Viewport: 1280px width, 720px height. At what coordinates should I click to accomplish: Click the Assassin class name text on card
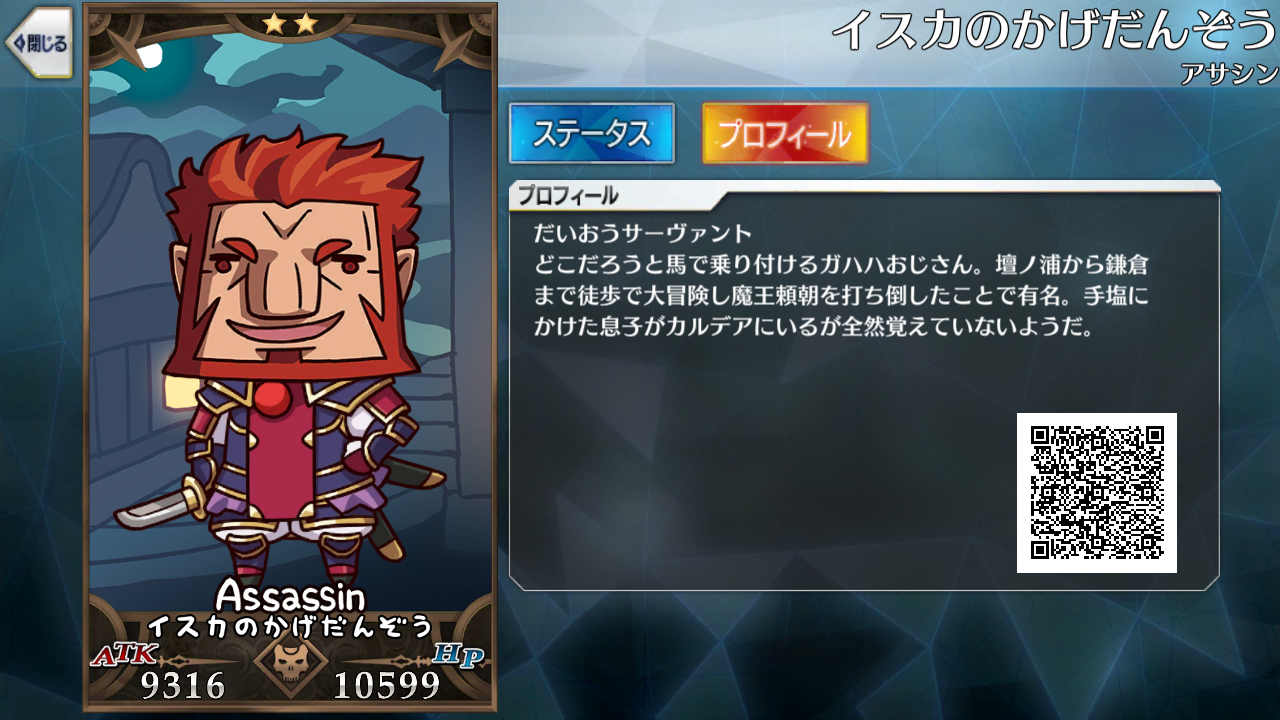point(291,597)
